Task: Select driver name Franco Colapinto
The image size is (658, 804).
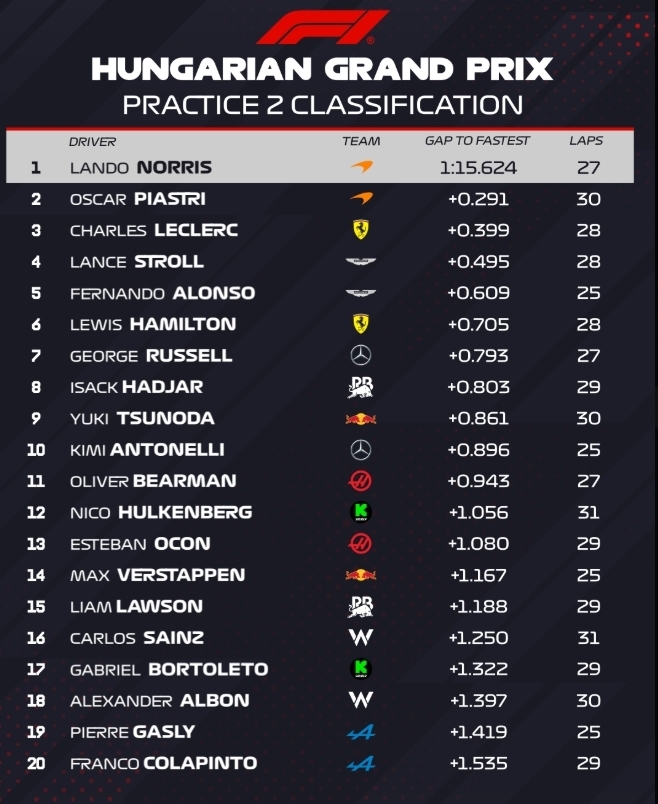Action: pyautogui.click(x=163, y=763)
